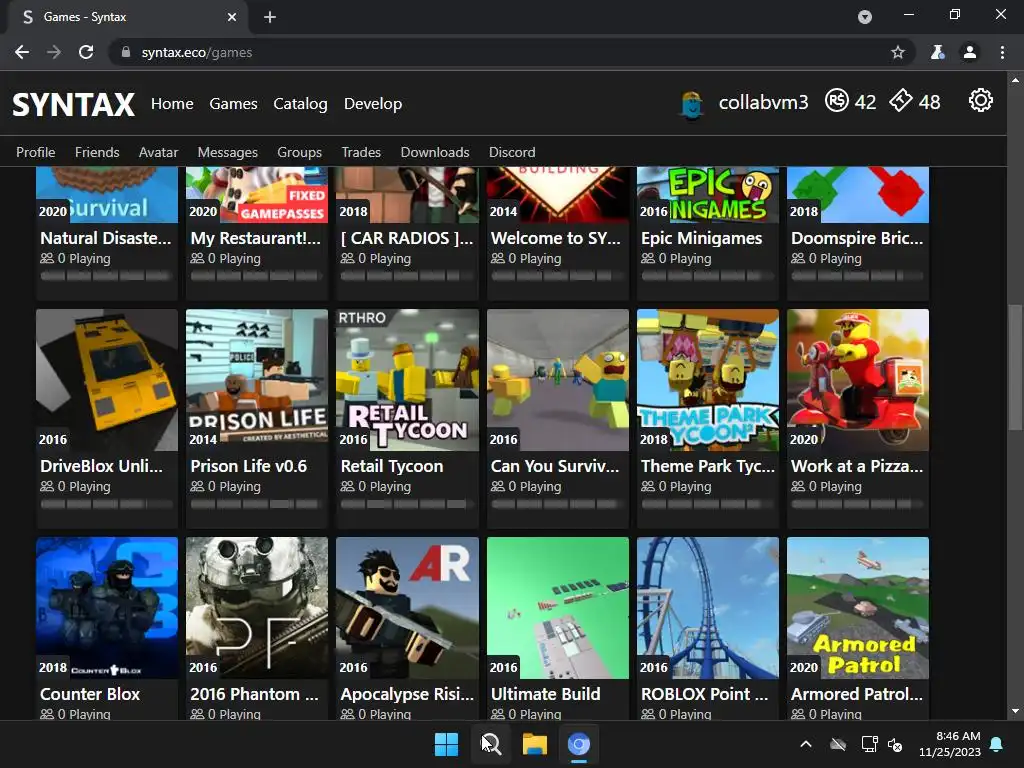The height and width of the screenshot is (768, 1024).
Task: Open Discord subnav link
Action: pyautogui.click(x=512, y=152)
